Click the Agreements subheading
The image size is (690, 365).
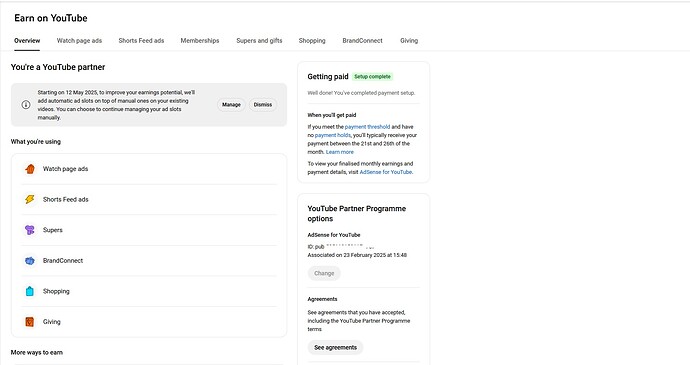tap(322, 299)
